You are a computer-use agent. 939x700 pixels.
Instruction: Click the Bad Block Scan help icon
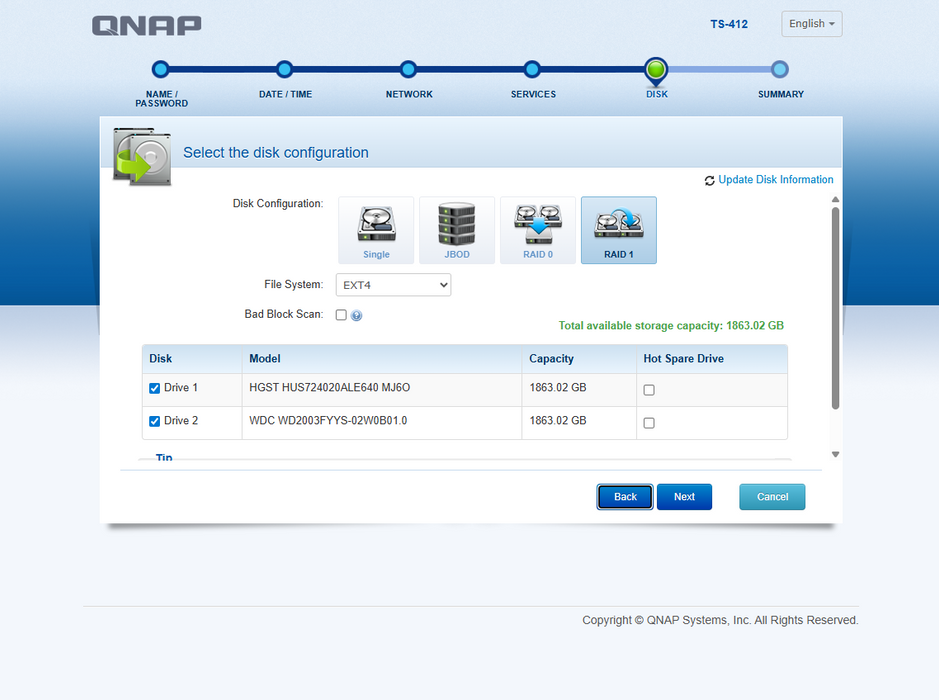[x=356, y=316]
